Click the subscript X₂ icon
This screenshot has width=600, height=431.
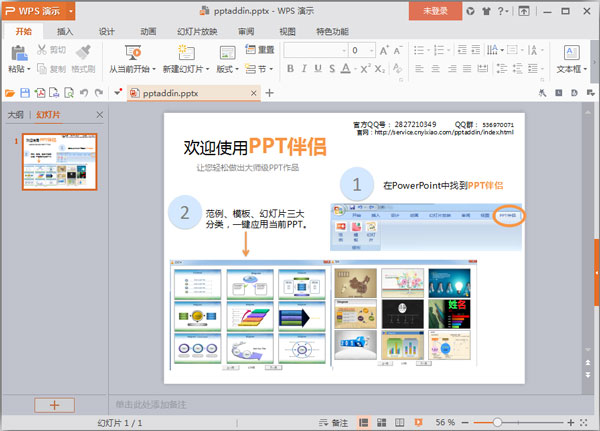379,69
